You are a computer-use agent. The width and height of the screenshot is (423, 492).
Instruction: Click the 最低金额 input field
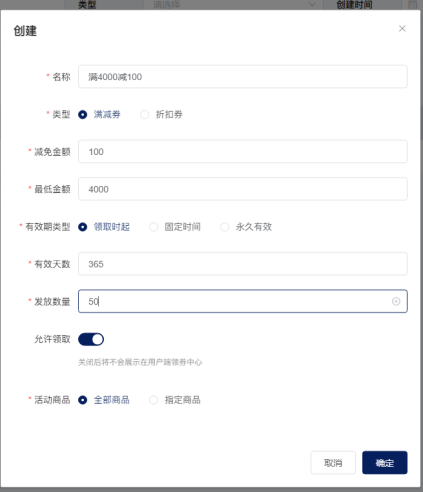pyautogui.click(x=243, y=189)
